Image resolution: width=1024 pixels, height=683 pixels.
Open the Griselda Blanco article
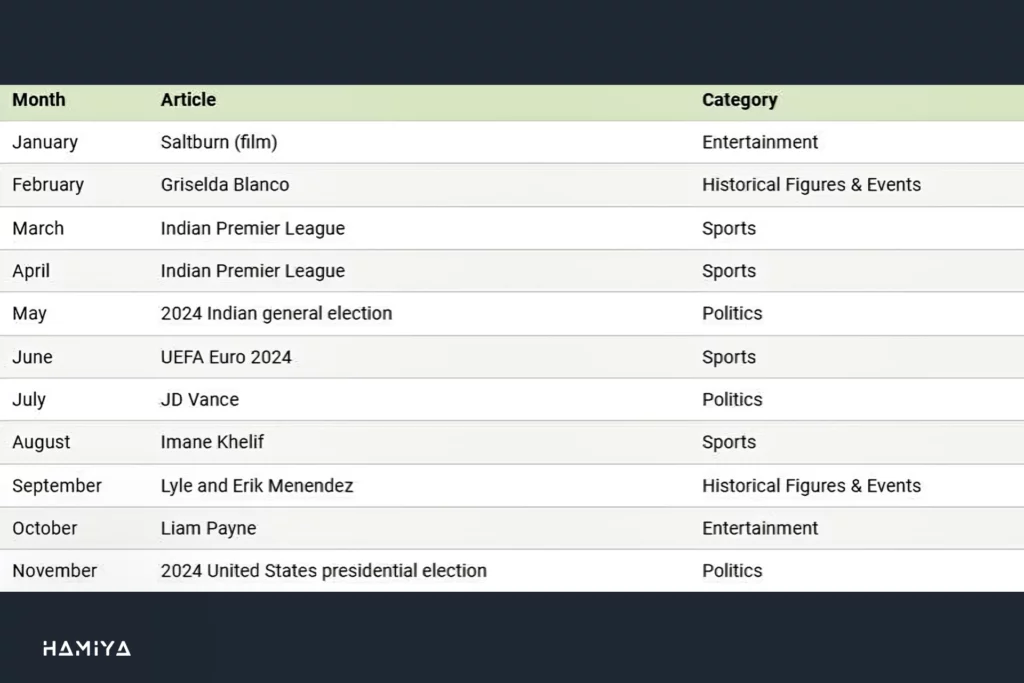(225, 185)
